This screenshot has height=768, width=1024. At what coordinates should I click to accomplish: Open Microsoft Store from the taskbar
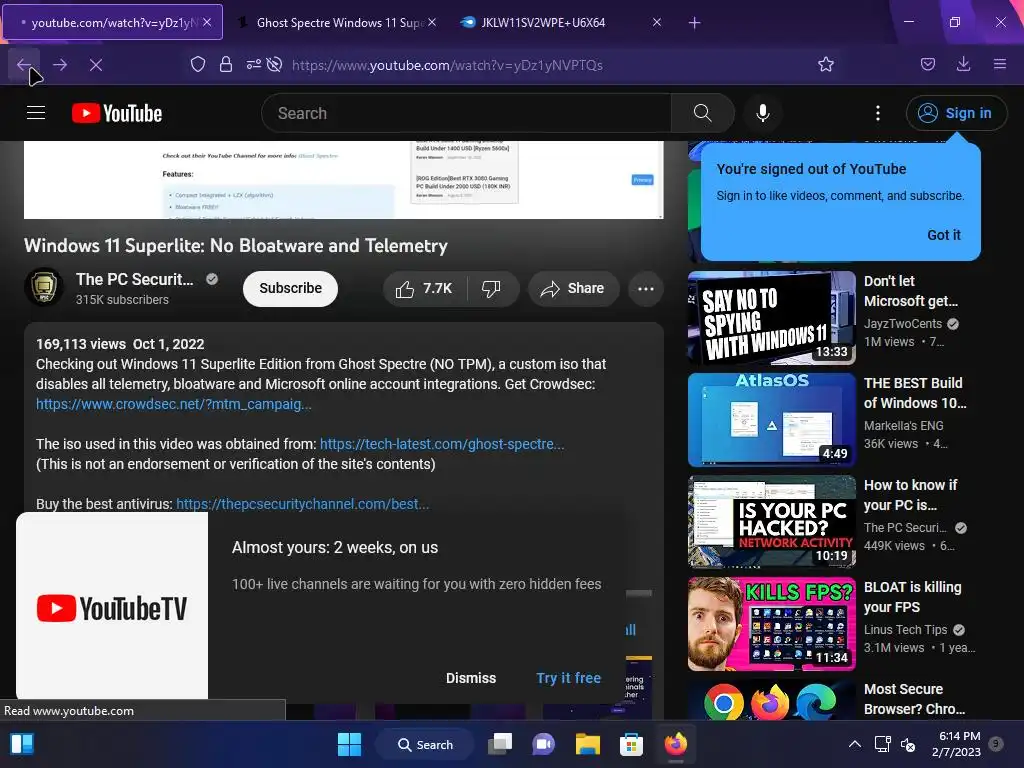tap(631, 744)
